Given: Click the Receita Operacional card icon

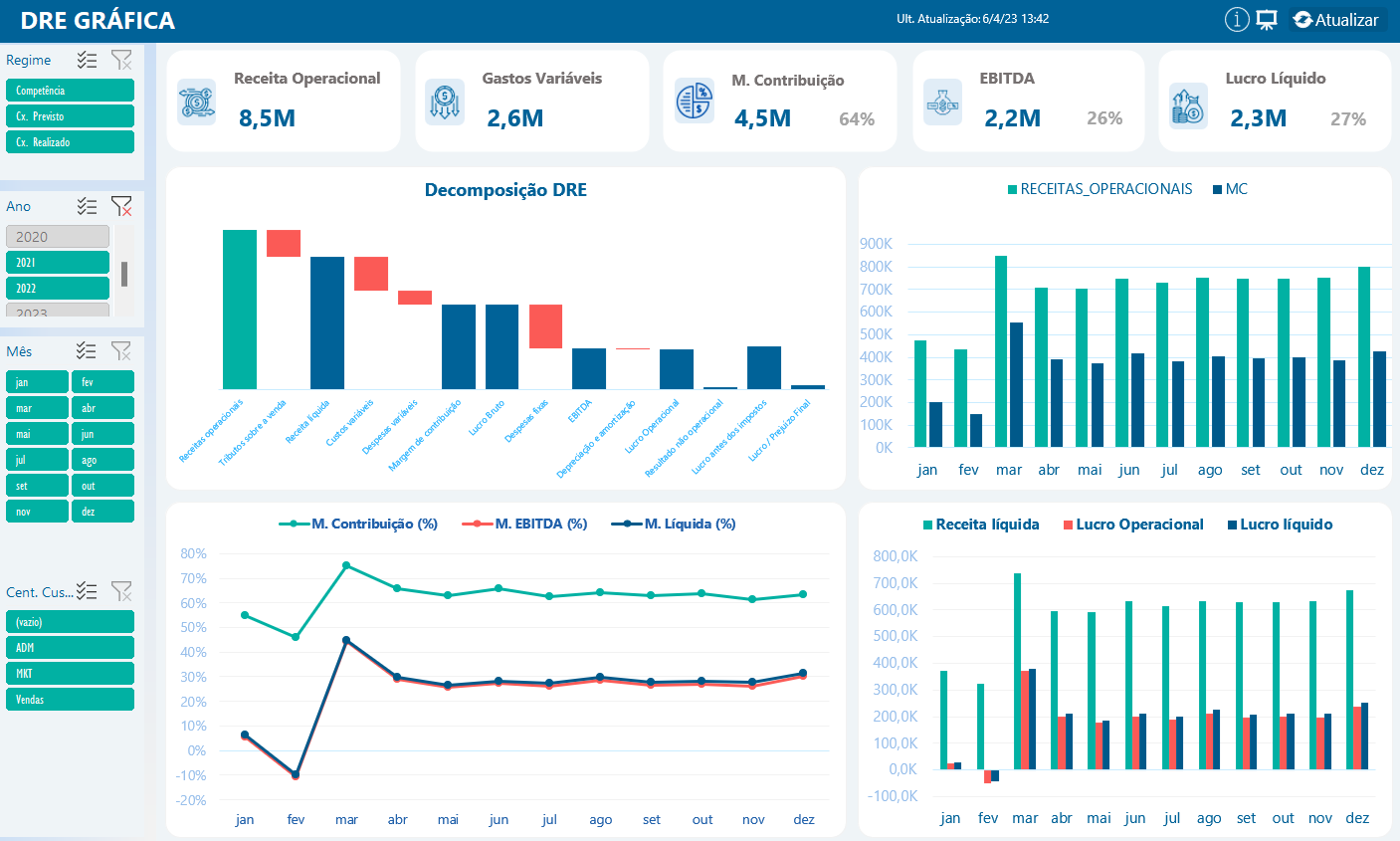Looking at the screenshot, I should [197, 102].
